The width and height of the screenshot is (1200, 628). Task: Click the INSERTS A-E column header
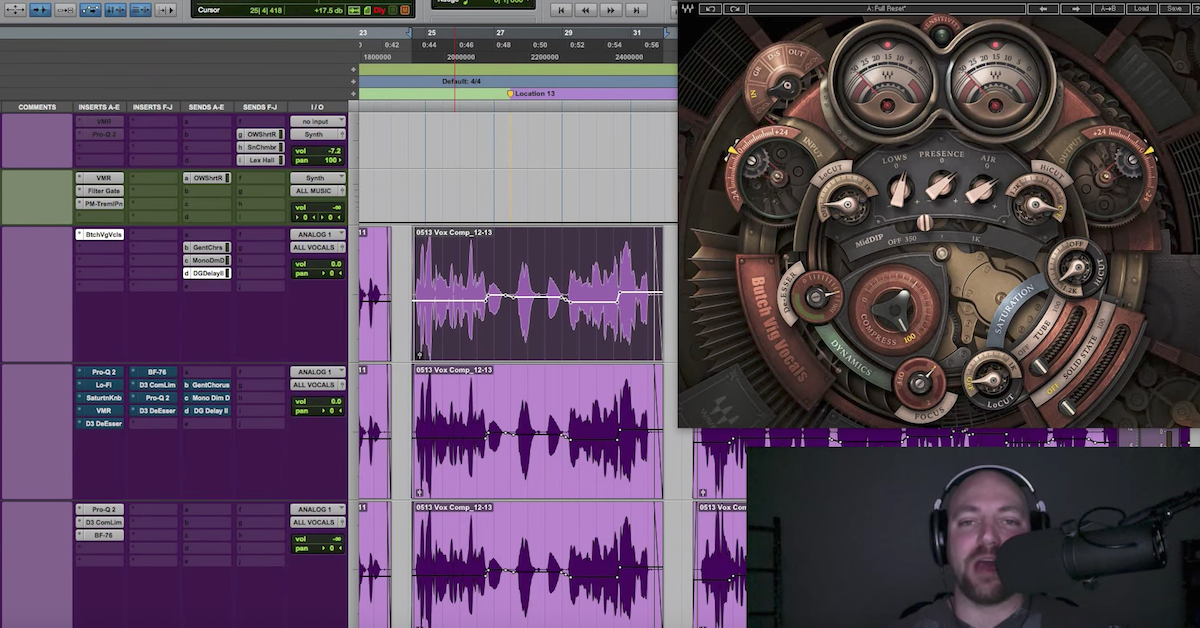(x=99, y=107)
